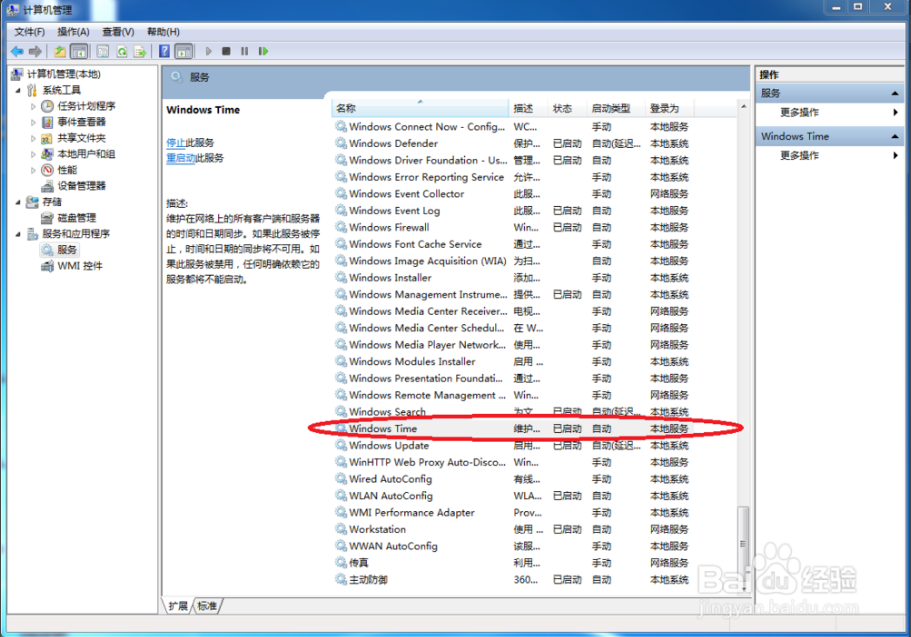Select 计算机管理(本地) root node
911x637 pixels.
tap(63, 74)
